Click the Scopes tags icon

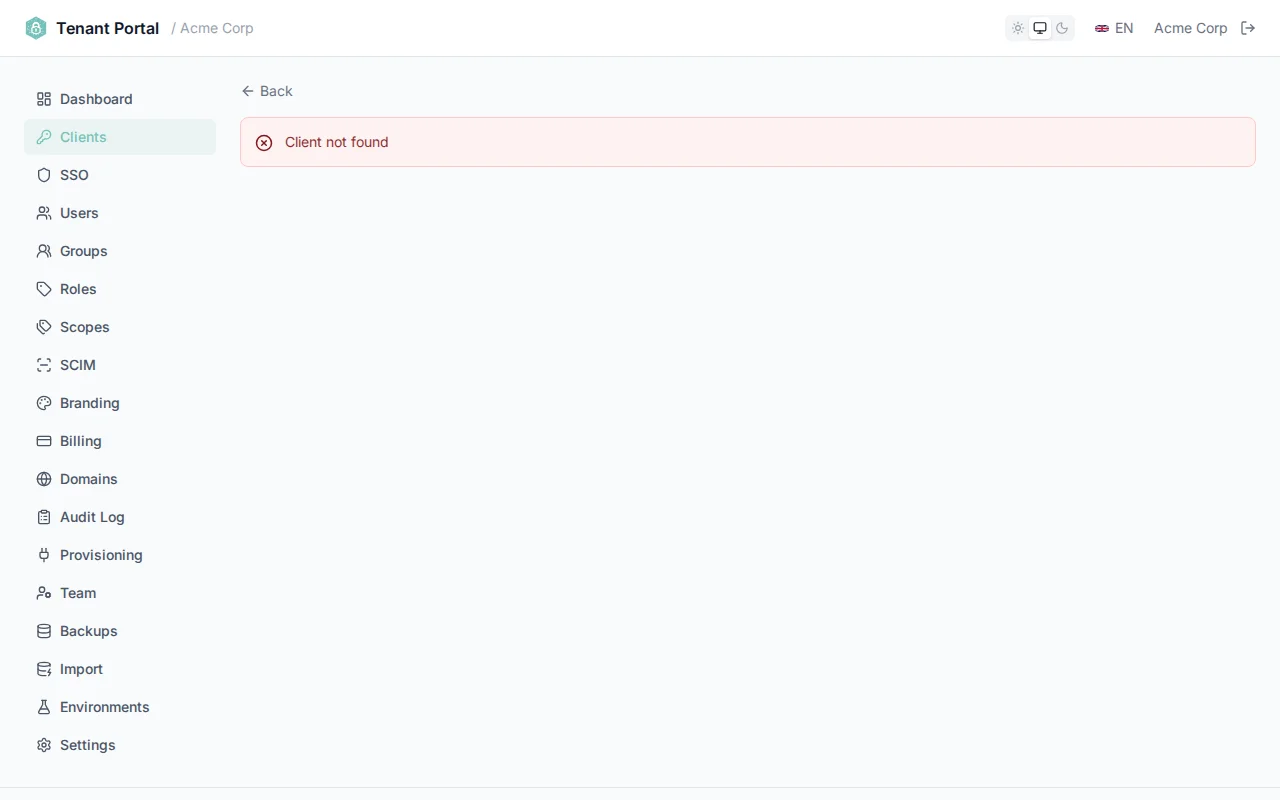coord(44,327)
